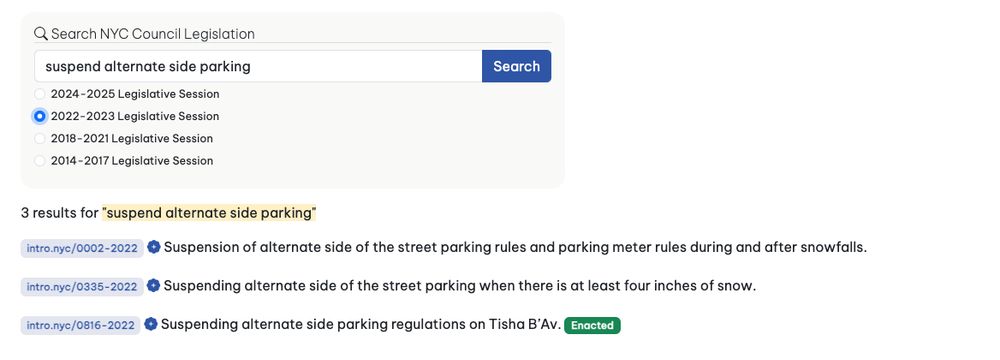The height and width of the screenshot is (360, 1000).
Task: Open the Tisha B'Av parking regulations result title
Action: pyautogui.click(x=361, y=324)
